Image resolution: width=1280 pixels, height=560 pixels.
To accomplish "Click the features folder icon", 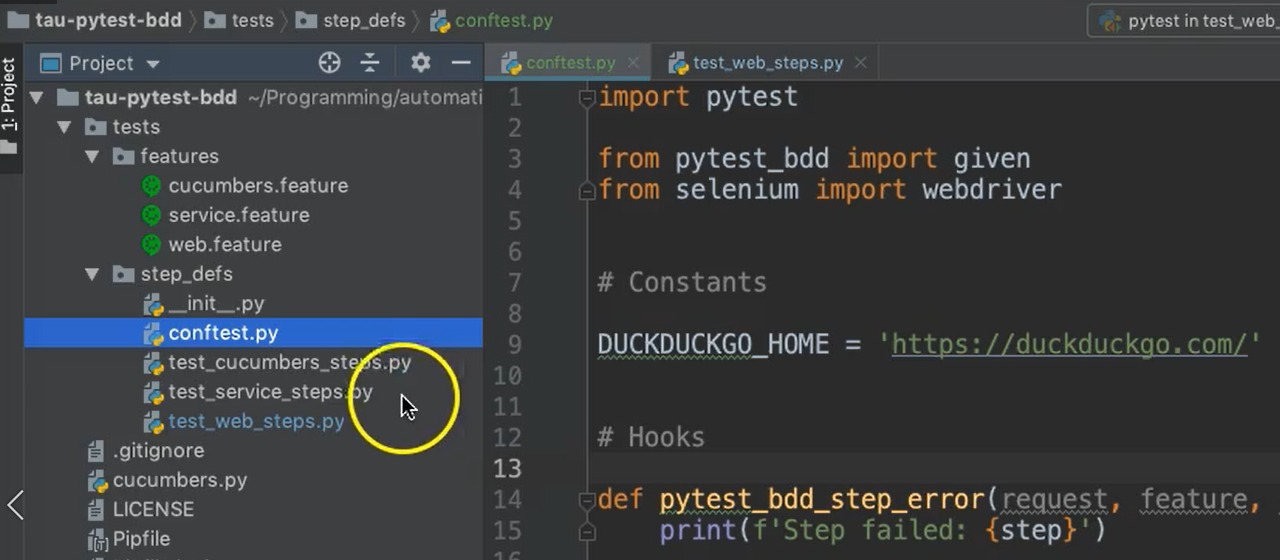I will coord(124,157).
